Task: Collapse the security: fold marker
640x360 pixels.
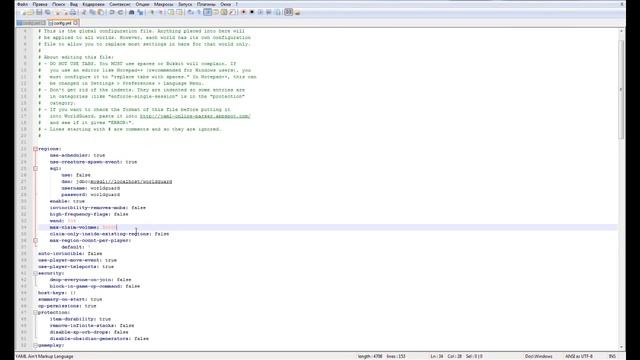Action: (36, 273)
